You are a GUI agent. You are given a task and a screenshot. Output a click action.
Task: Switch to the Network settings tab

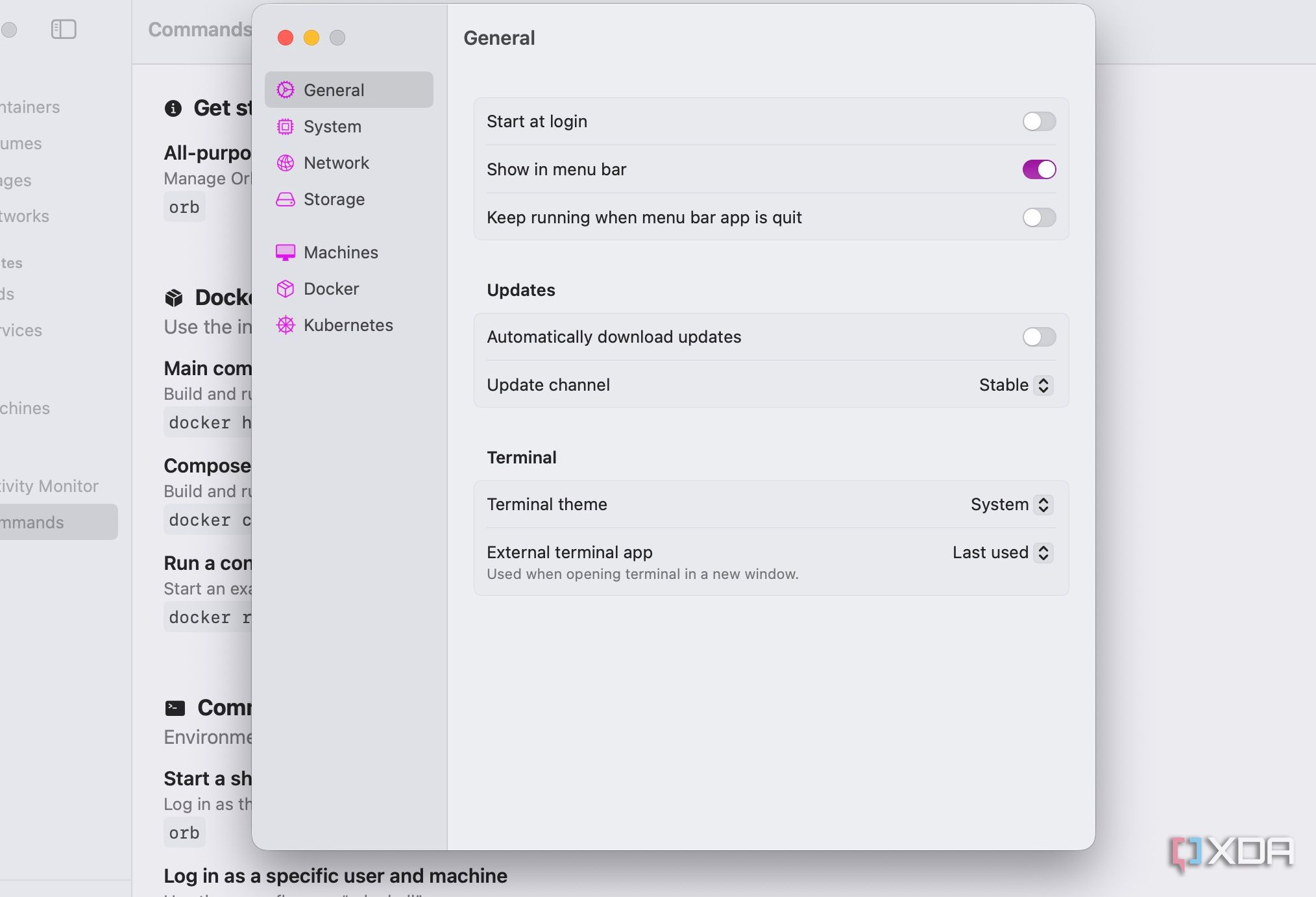coord(349,163)
